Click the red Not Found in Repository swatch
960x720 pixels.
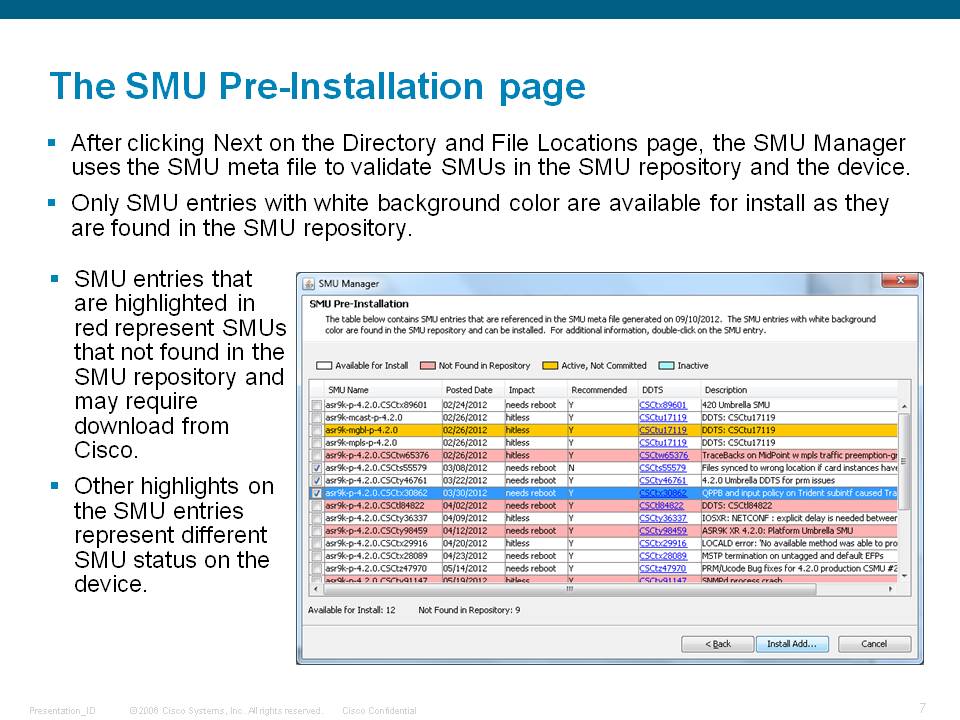427,366
